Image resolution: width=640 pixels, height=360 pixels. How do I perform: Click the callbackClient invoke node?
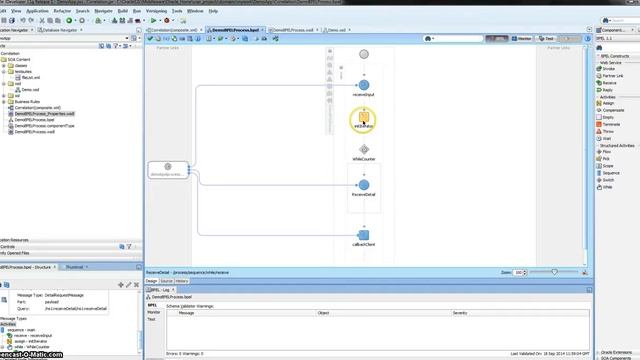click(x=363, y=235)
